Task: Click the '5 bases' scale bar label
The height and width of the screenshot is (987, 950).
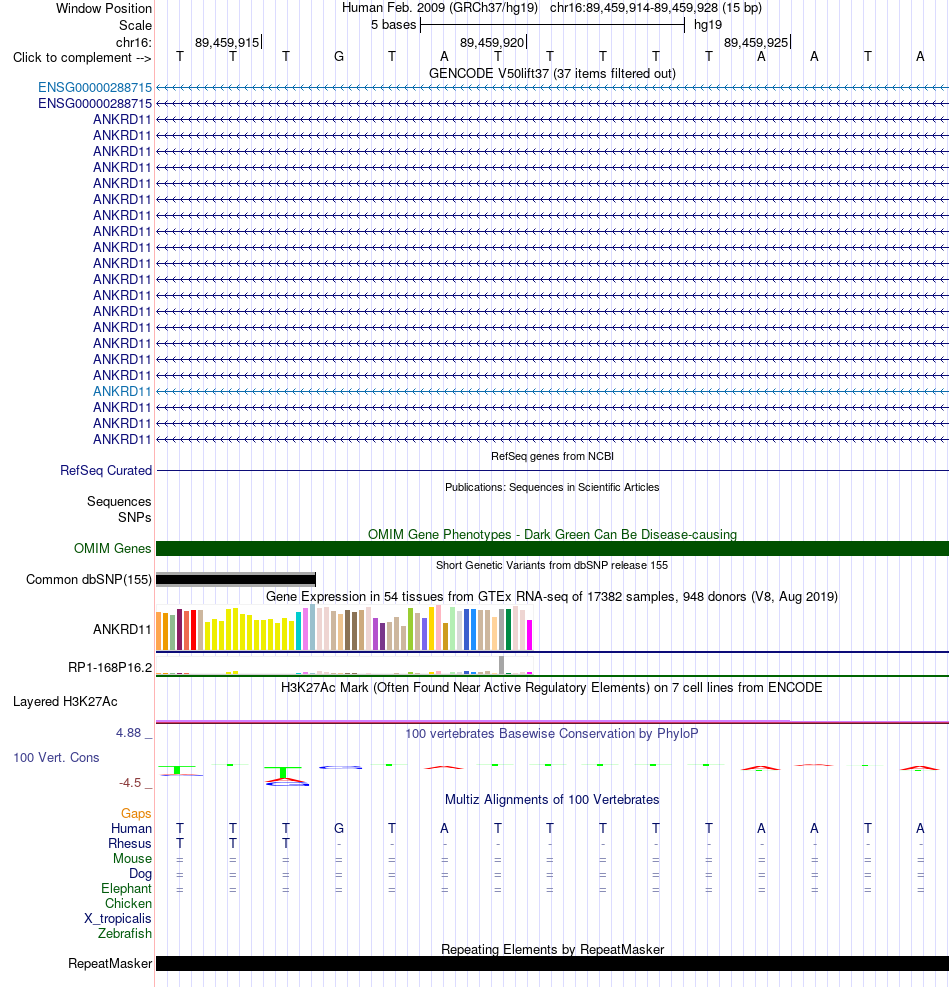Action: pyautogui.click(x=393, y=25)
